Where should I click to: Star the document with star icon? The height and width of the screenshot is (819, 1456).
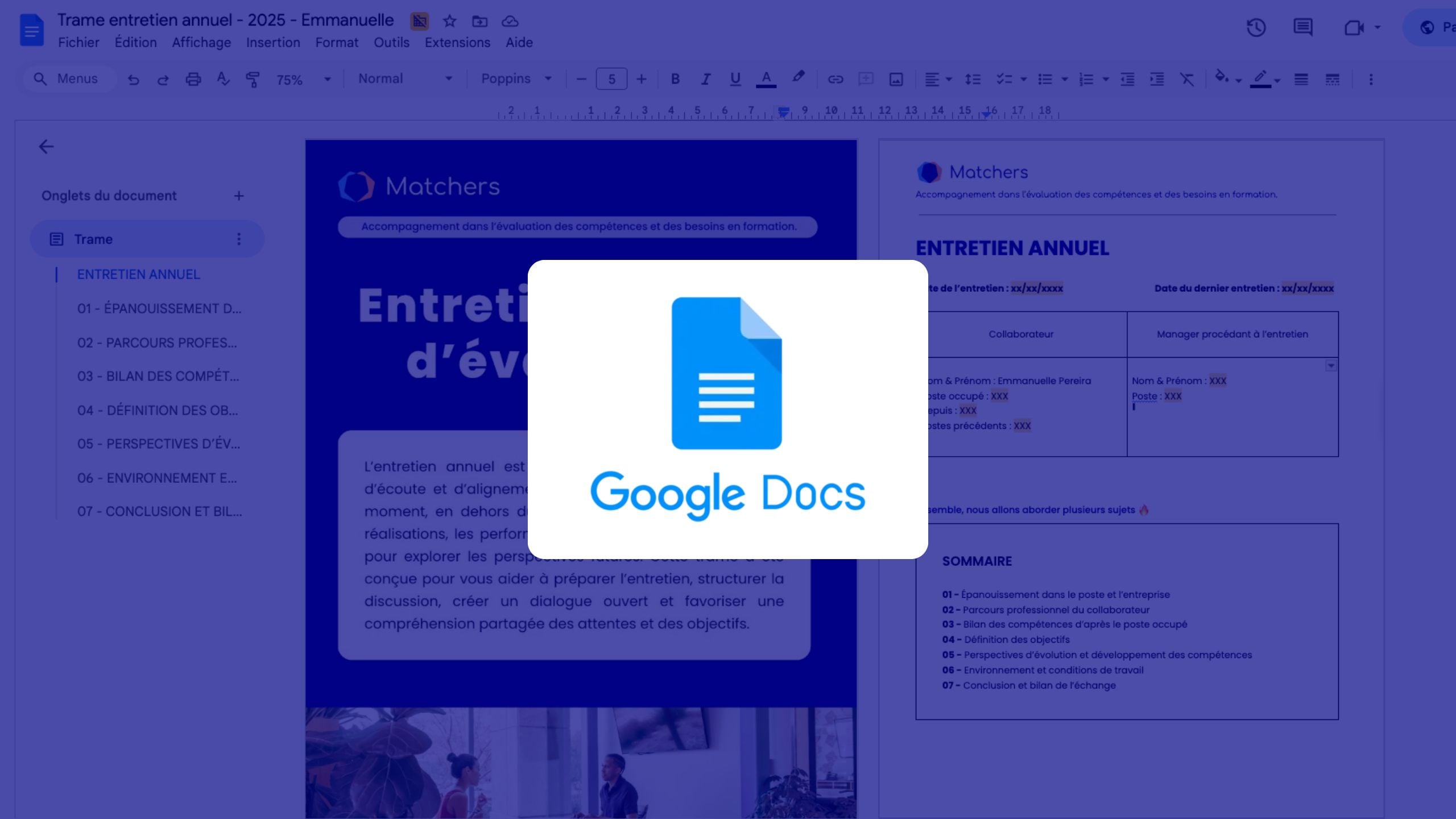pyautogui.click(x=449, y=22)
